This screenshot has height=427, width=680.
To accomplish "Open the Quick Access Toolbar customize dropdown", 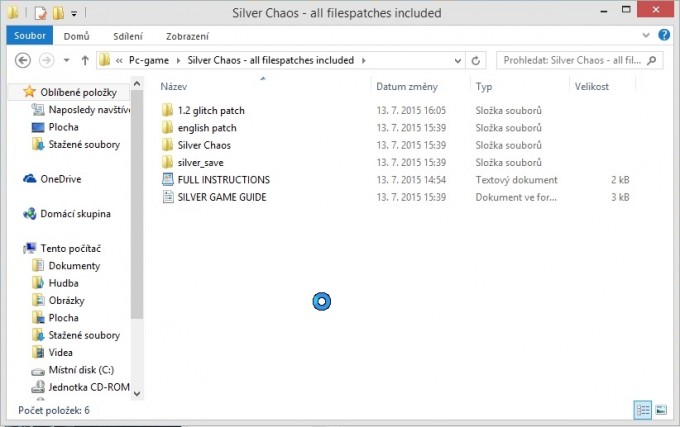I will [x=74, y=14].
